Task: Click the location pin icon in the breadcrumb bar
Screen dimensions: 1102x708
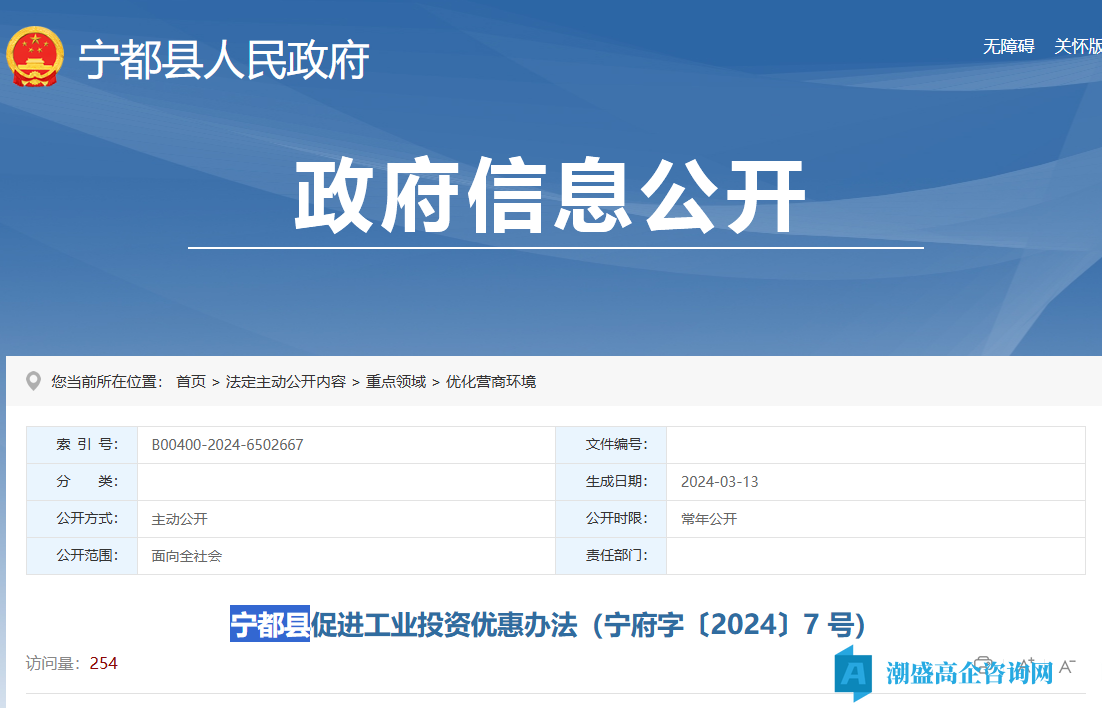Action: point(33,380)
